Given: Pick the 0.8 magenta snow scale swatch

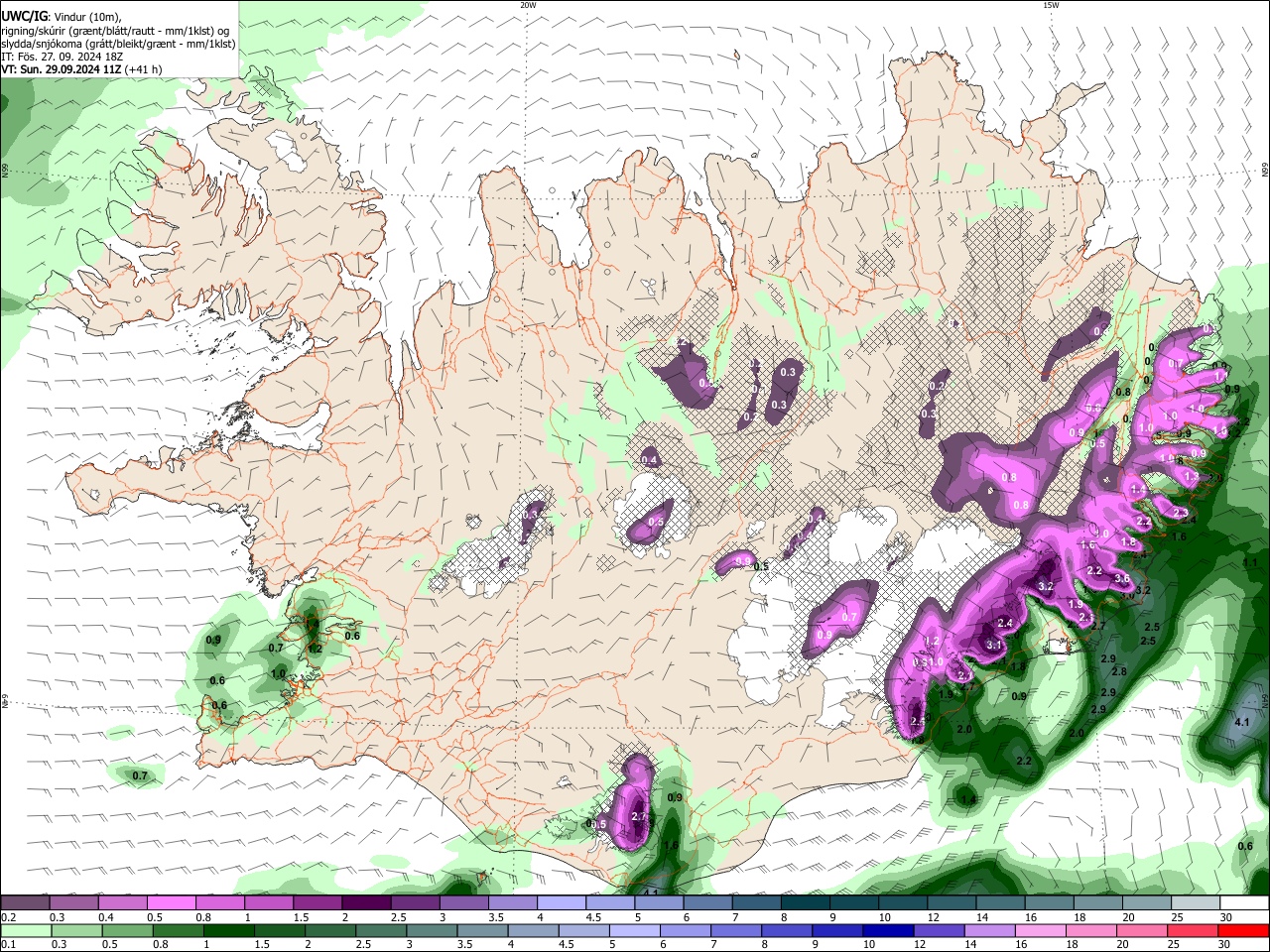Looking at the screenshot, I should click(x=219, y=903).
